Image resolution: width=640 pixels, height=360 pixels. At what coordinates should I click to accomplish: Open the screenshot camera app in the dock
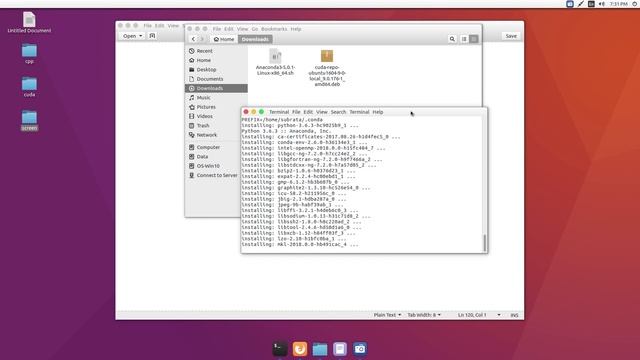360,349
